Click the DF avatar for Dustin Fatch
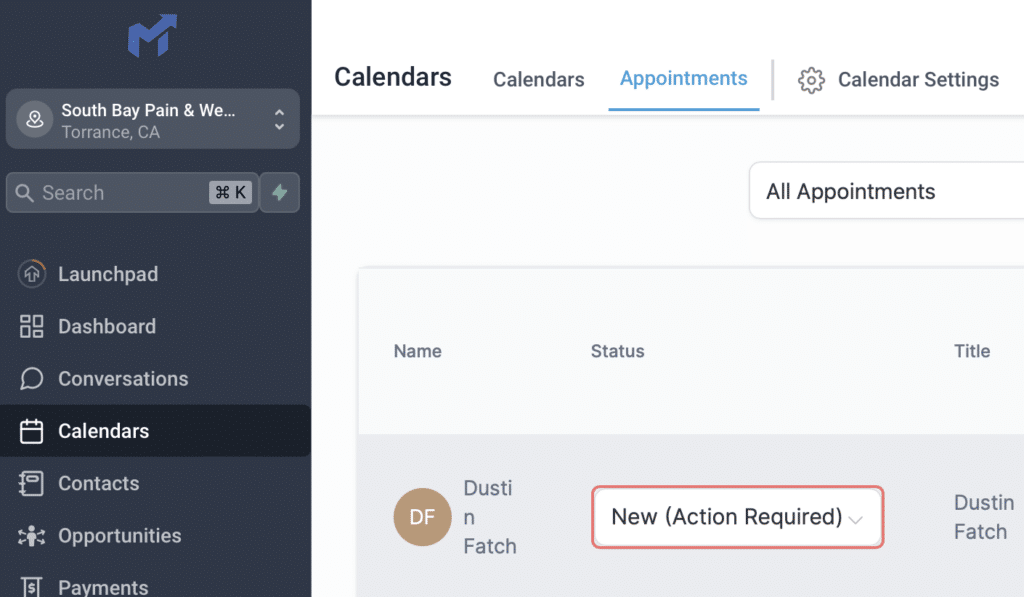Image resolution: width=1024 pixels, height=597 pixels. click(x=422, y=517)
